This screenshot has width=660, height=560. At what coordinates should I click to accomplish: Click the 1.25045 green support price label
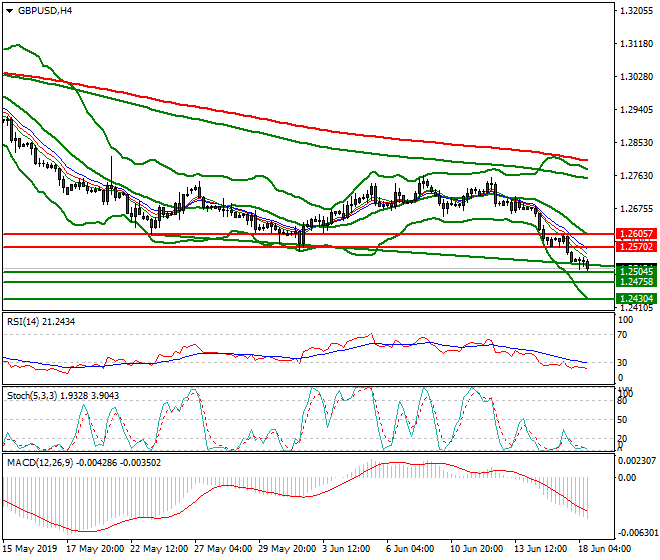pyautogui.click(x=636, y=272)
